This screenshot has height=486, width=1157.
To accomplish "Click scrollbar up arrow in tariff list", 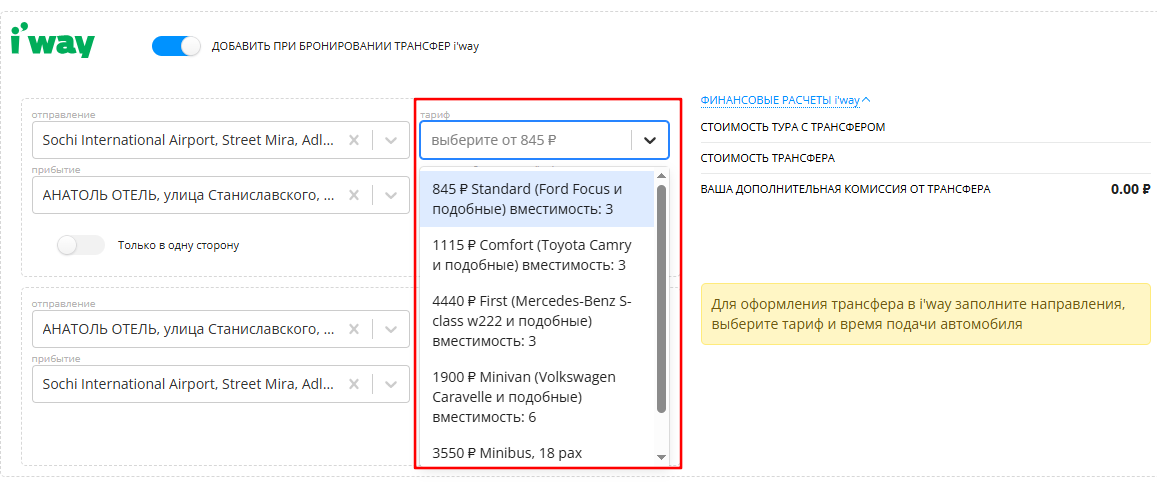I will [661, 176].
